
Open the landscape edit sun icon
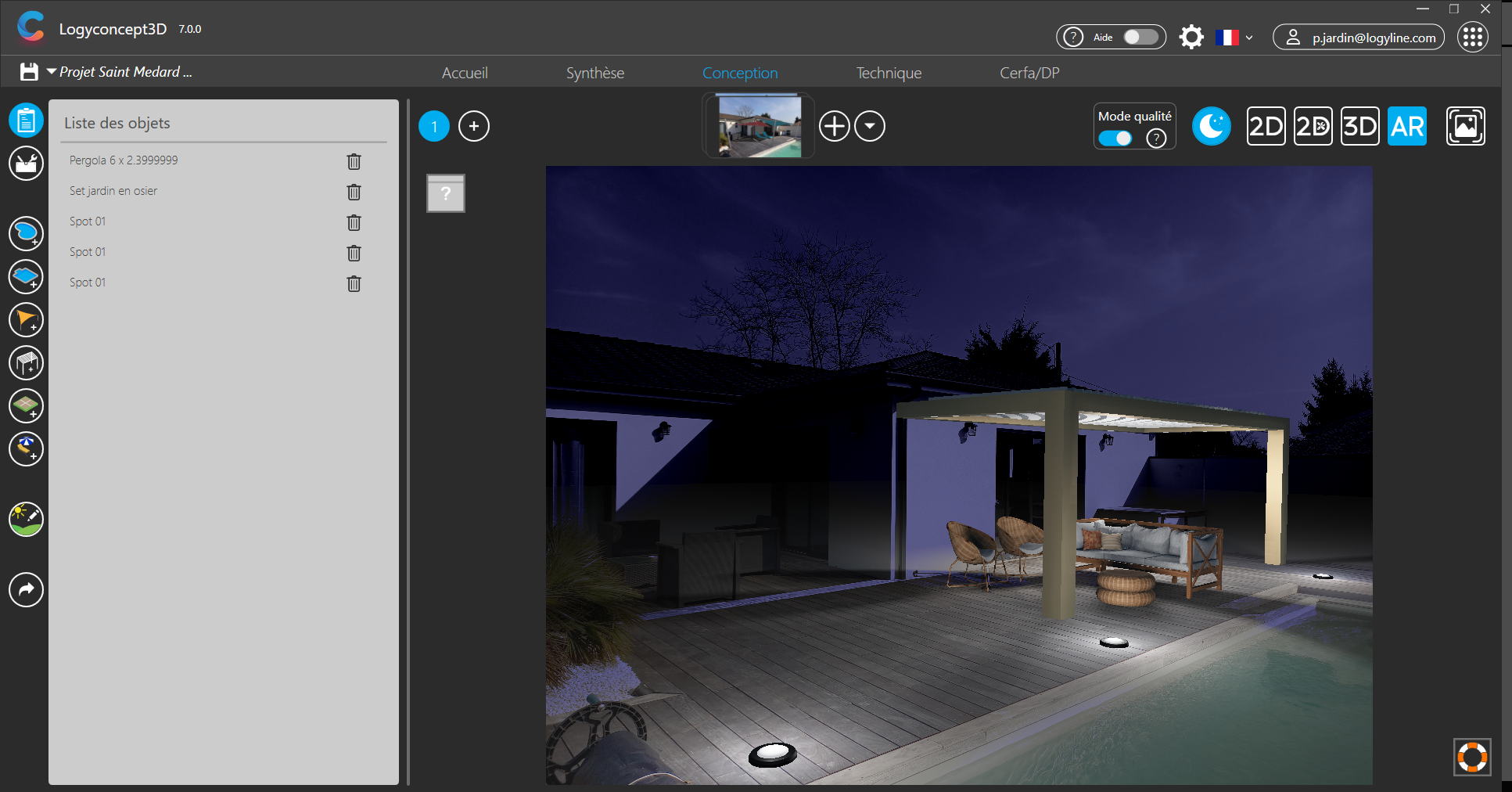point(26,520)
